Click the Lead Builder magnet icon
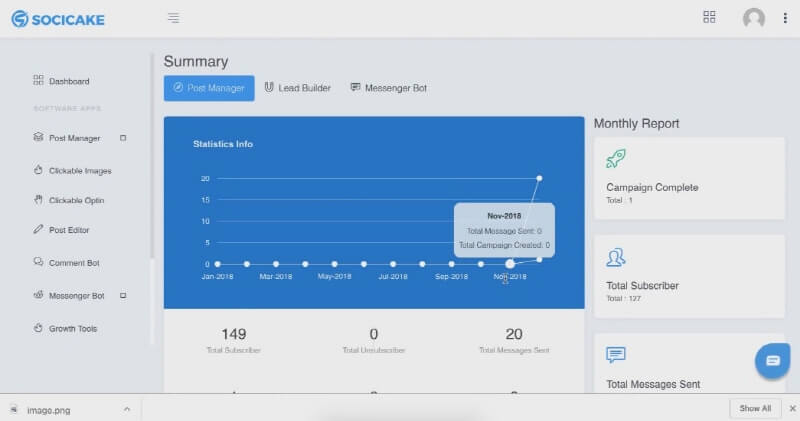 click(x=269, y=87)
